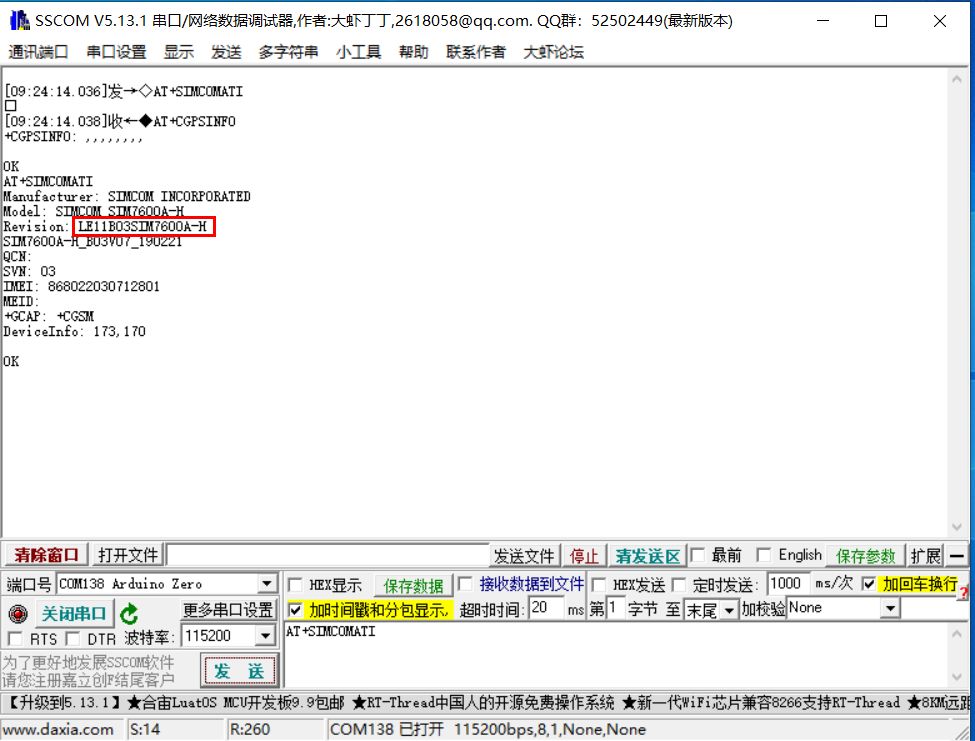Expand the 115200 baud rate dropdown
Viewport: 975px width, 741px height.
point(266,636)
